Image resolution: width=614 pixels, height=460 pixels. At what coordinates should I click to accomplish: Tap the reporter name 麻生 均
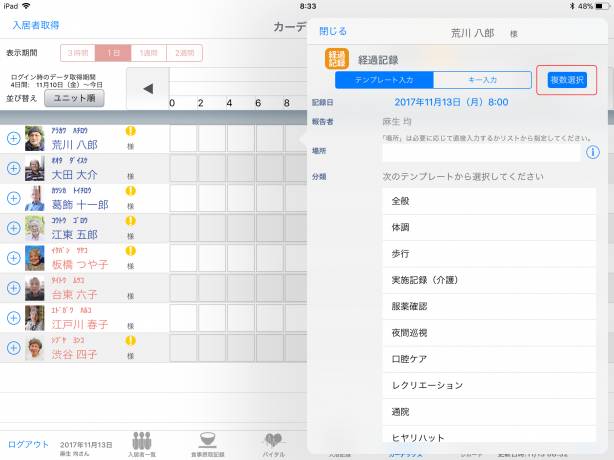pos(397,122)
